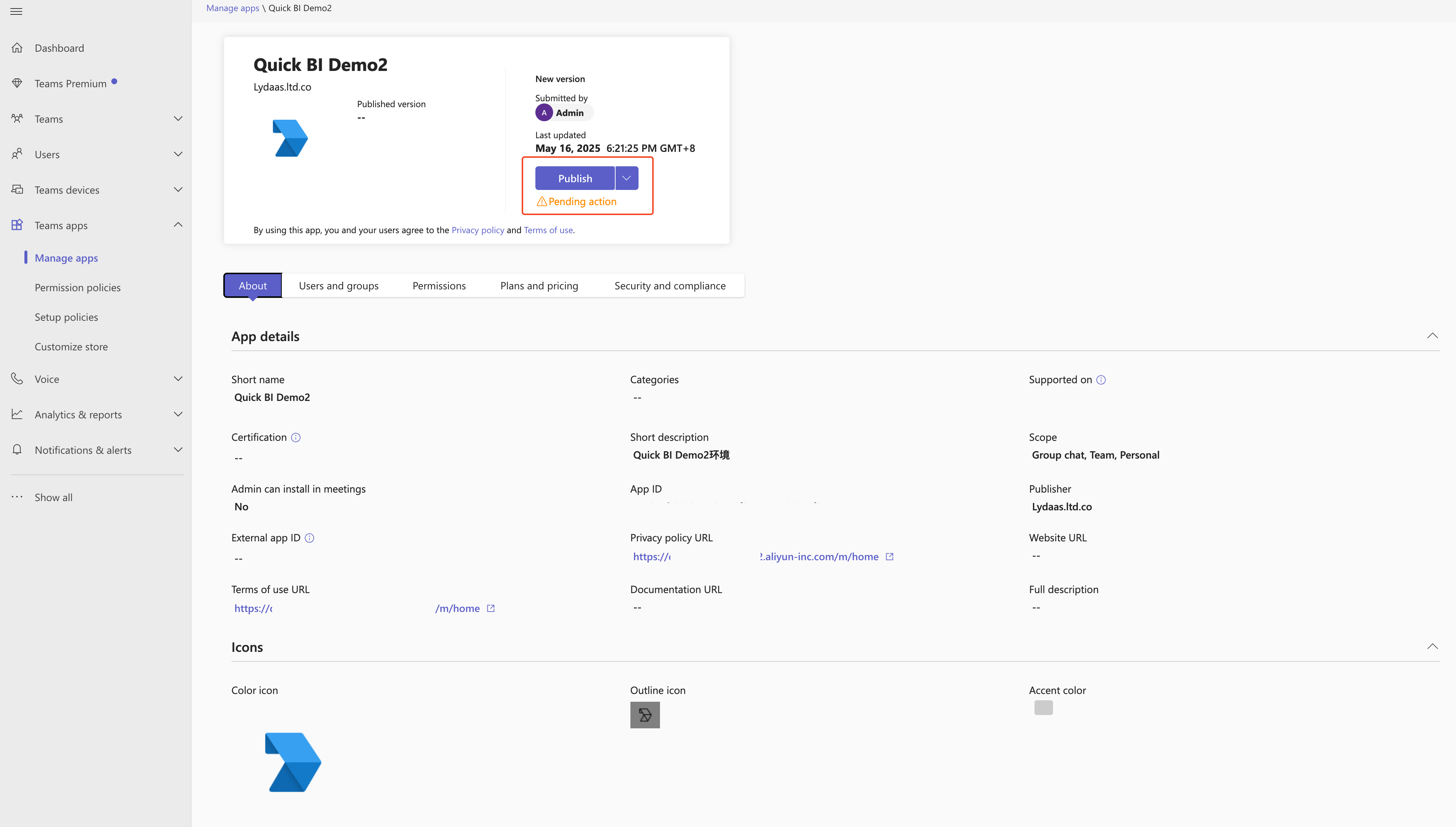Collapse the Teams apps section chevron

tap(178, 225)
